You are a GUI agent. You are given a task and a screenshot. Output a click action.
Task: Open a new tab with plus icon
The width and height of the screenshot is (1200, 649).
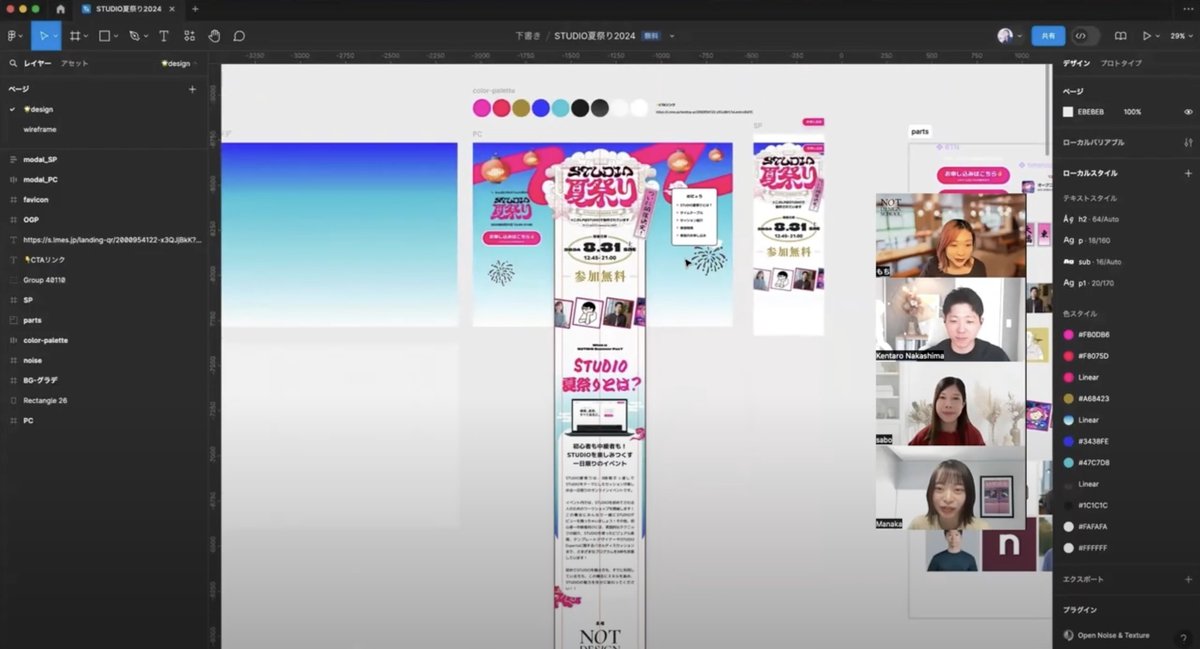(195, 9)
